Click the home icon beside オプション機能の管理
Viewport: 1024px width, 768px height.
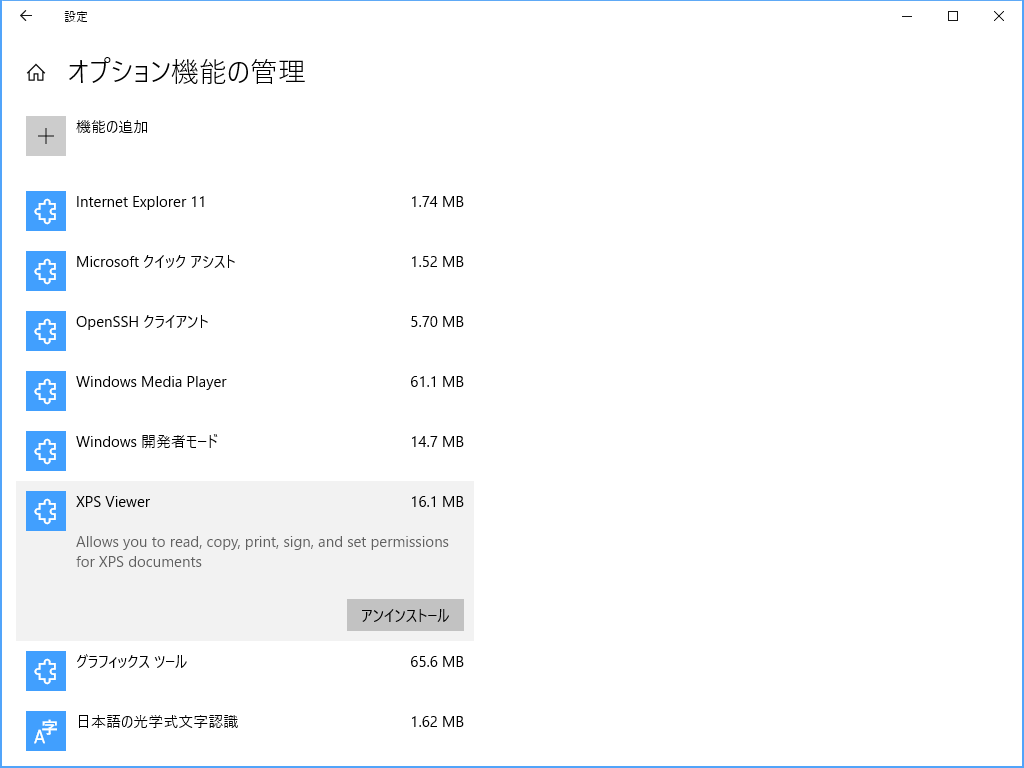pos(35,71)
